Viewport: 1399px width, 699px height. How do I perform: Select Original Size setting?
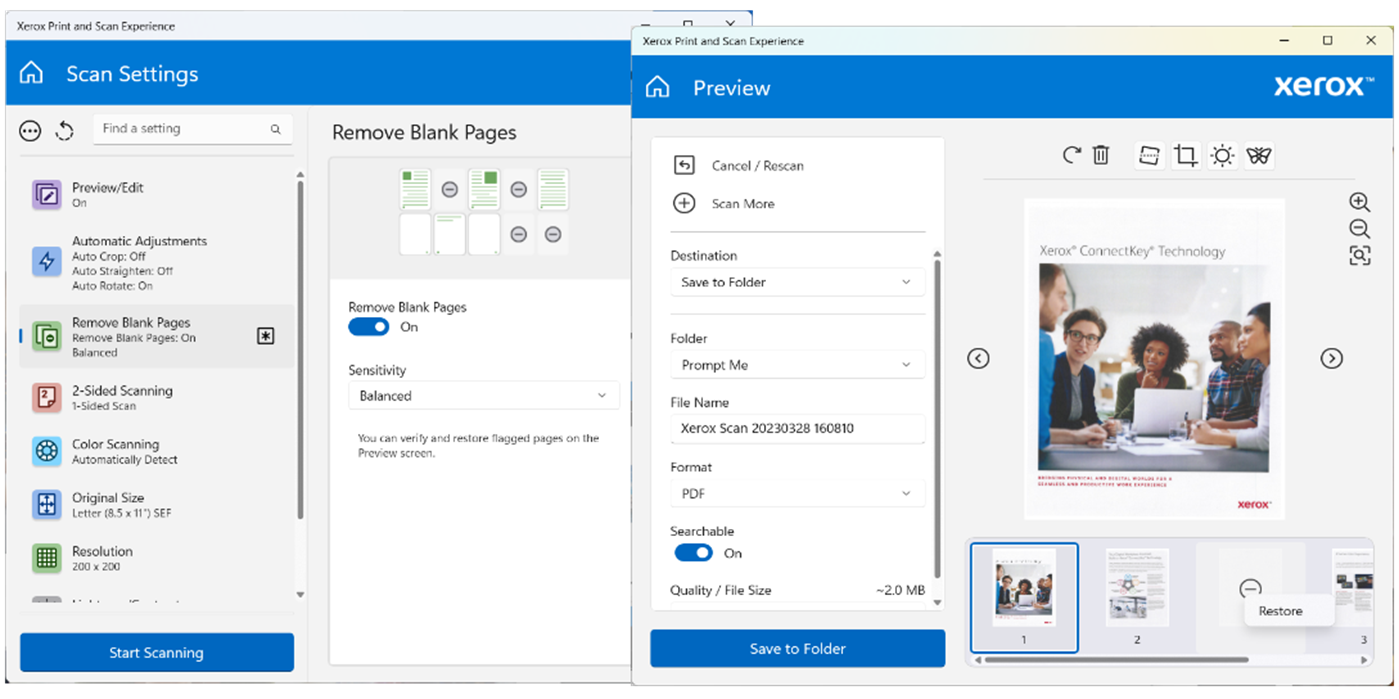click(157, 504)
